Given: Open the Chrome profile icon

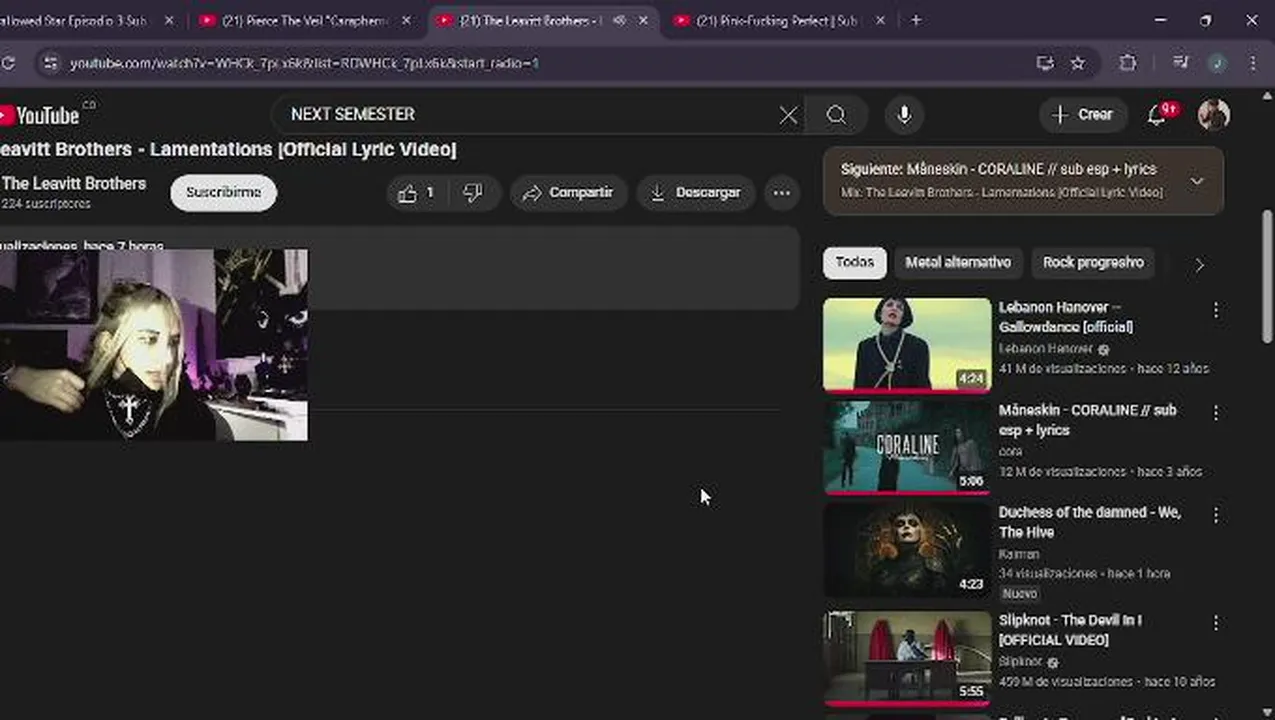Looking at the screenshot, I should click(1217, 63).
